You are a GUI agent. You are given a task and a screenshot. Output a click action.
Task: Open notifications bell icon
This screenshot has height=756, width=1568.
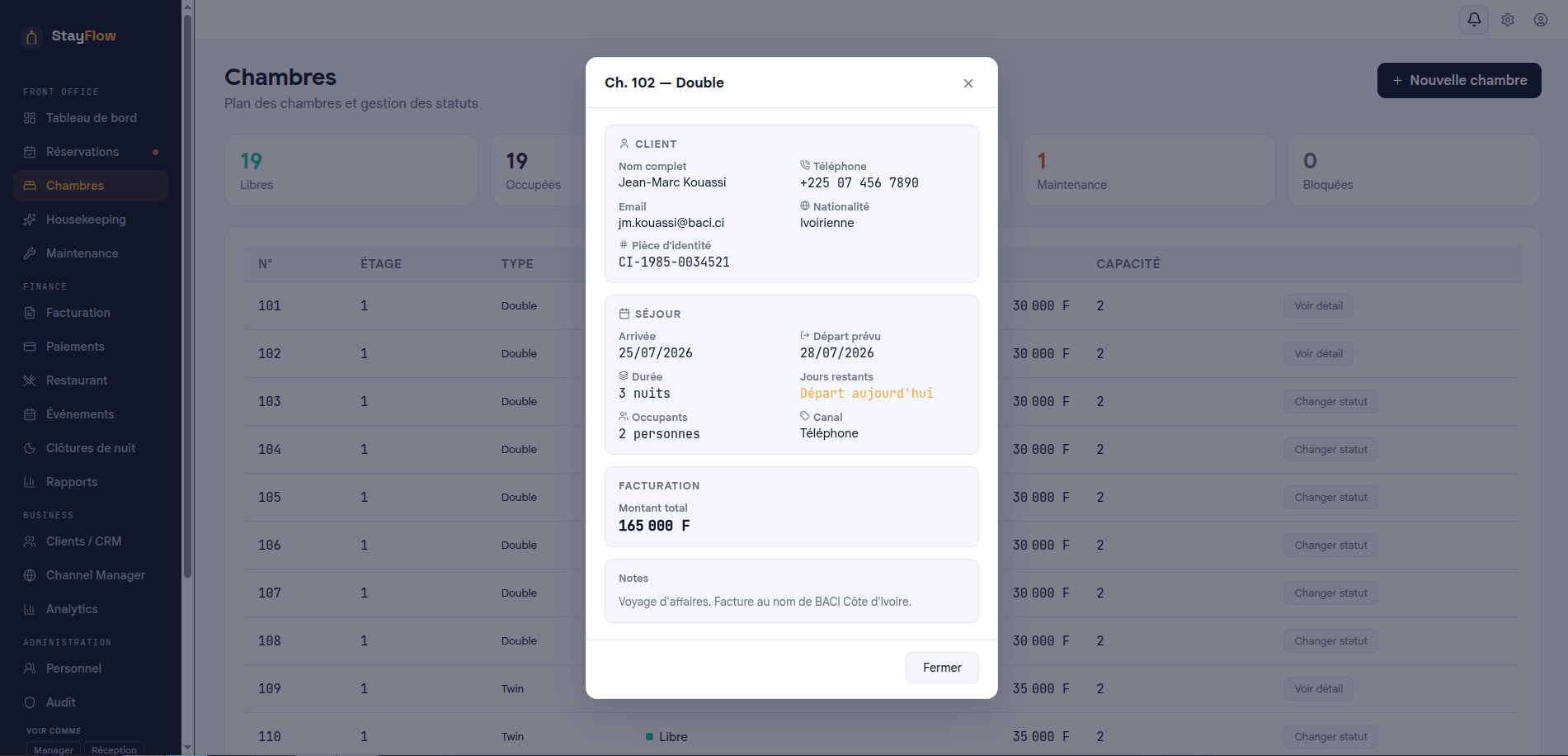coord(1474,19)
